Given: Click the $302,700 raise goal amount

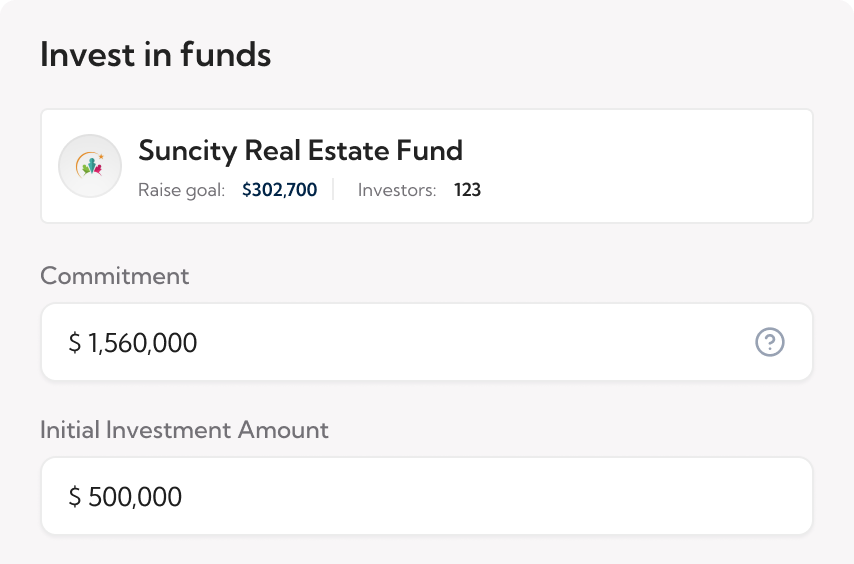Looking at the screenshot, I should [x=279, y=190].
